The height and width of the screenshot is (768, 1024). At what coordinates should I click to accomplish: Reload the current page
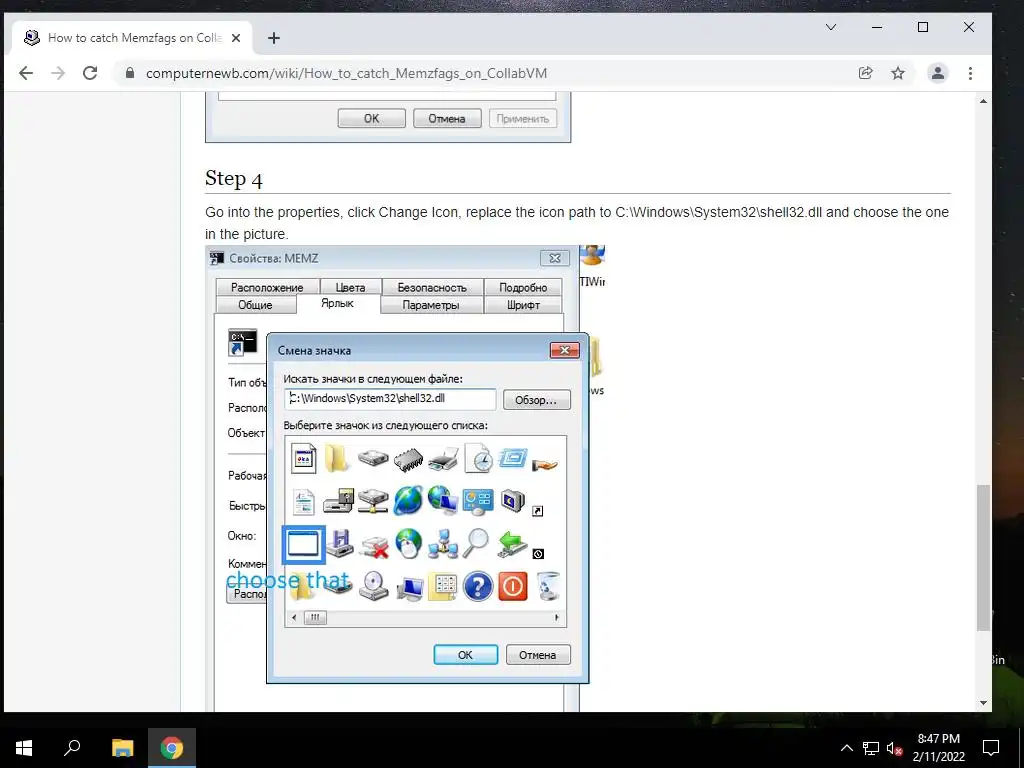point(90,73)
